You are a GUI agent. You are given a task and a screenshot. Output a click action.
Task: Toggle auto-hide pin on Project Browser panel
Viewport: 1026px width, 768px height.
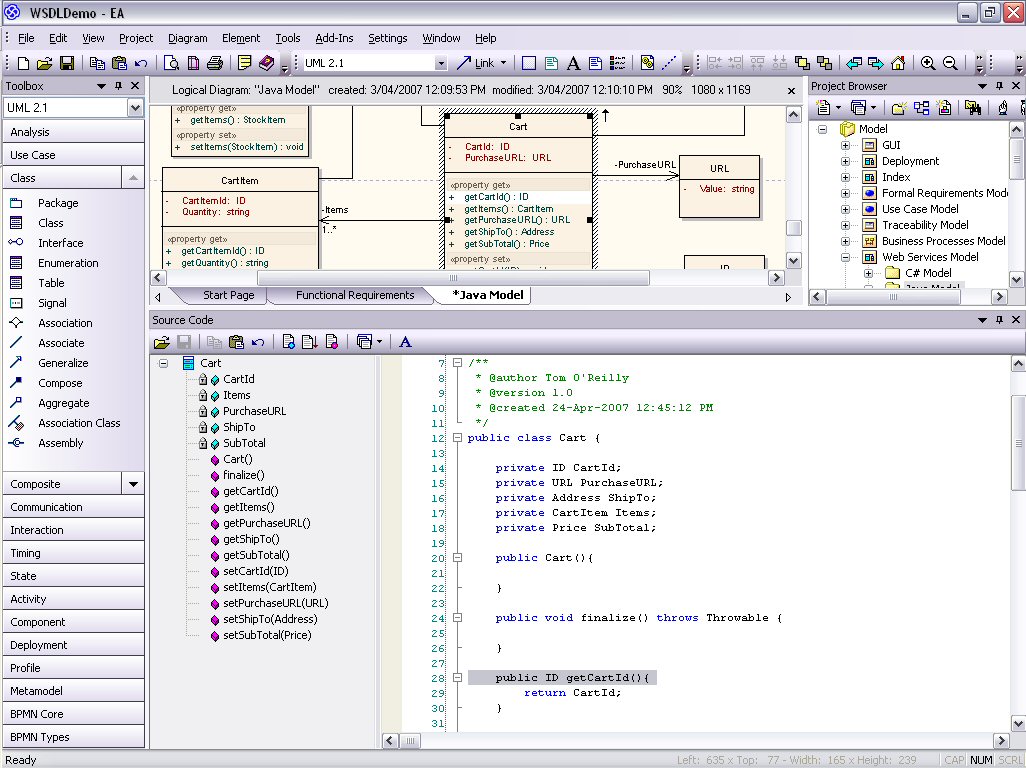coord(997,87)
